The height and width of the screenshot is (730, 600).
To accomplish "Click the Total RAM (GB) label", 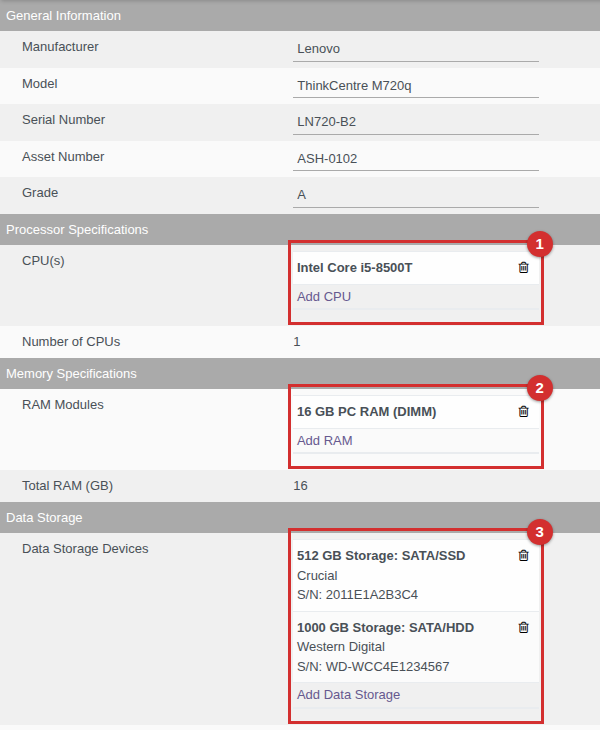I will 67,486.
